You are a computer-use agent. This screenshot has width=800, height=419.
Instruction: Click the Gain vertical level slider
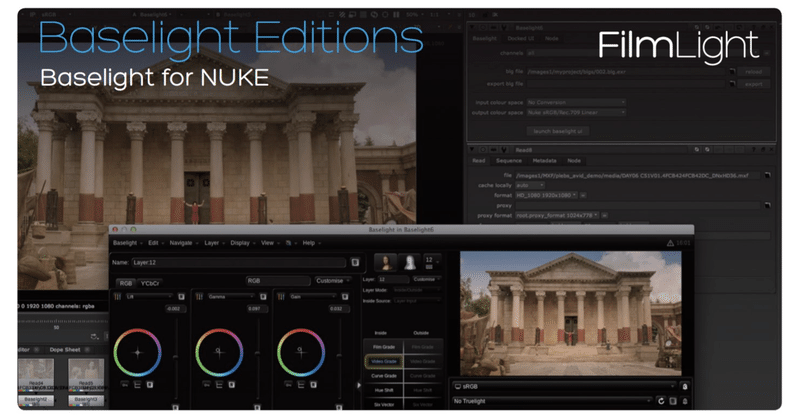(x=339, y=360)
